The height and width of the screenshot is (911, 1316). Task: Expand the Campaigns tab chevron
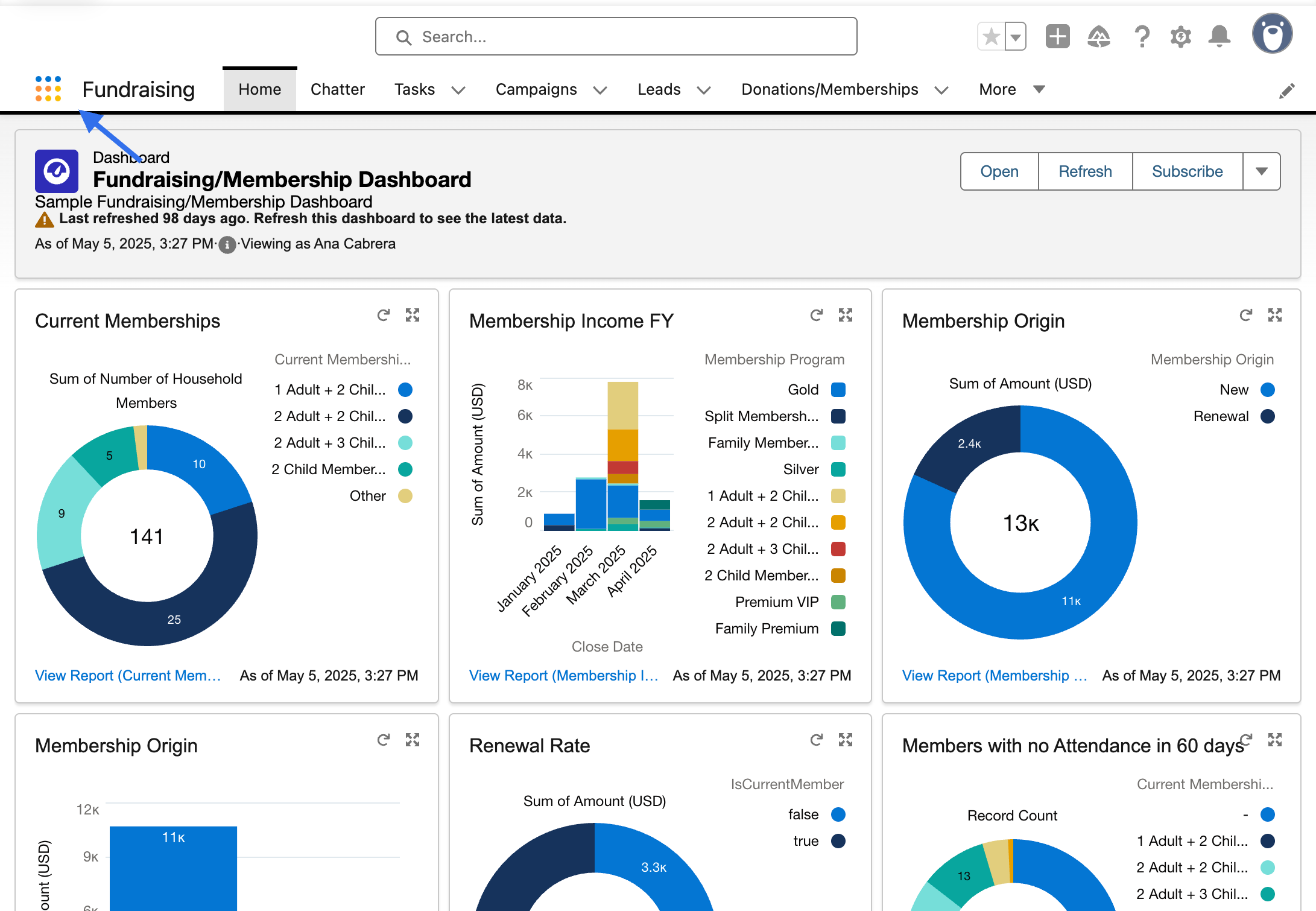[x=599, y=90]
